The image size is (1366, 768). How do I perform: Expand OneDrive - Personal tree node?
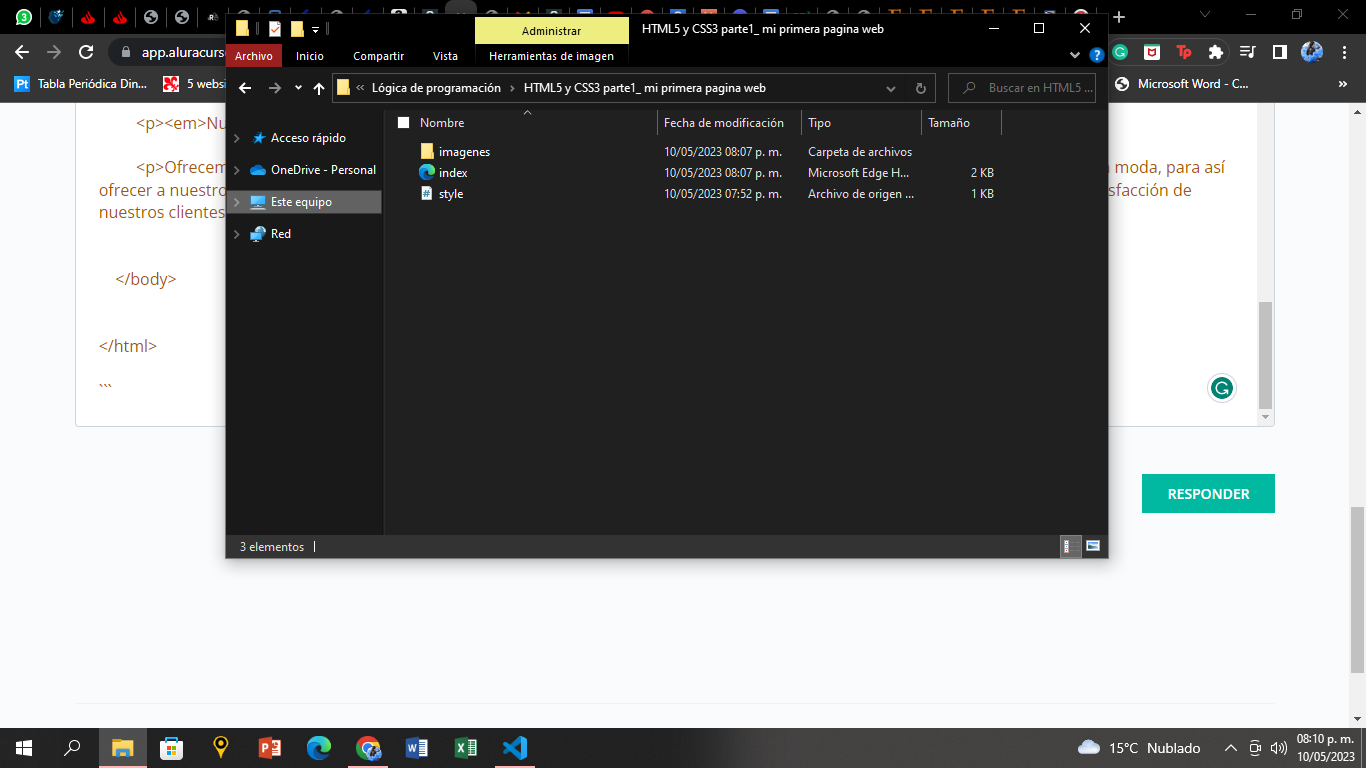pos(237,170)
